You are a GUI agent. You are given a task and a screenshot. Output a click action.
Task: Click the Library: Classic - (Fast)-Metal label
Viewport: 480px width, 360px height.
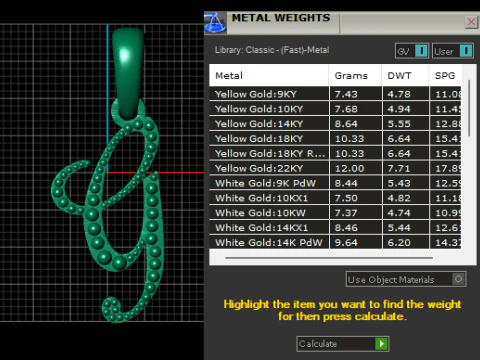pyautogui.click(x=272, y=50)
